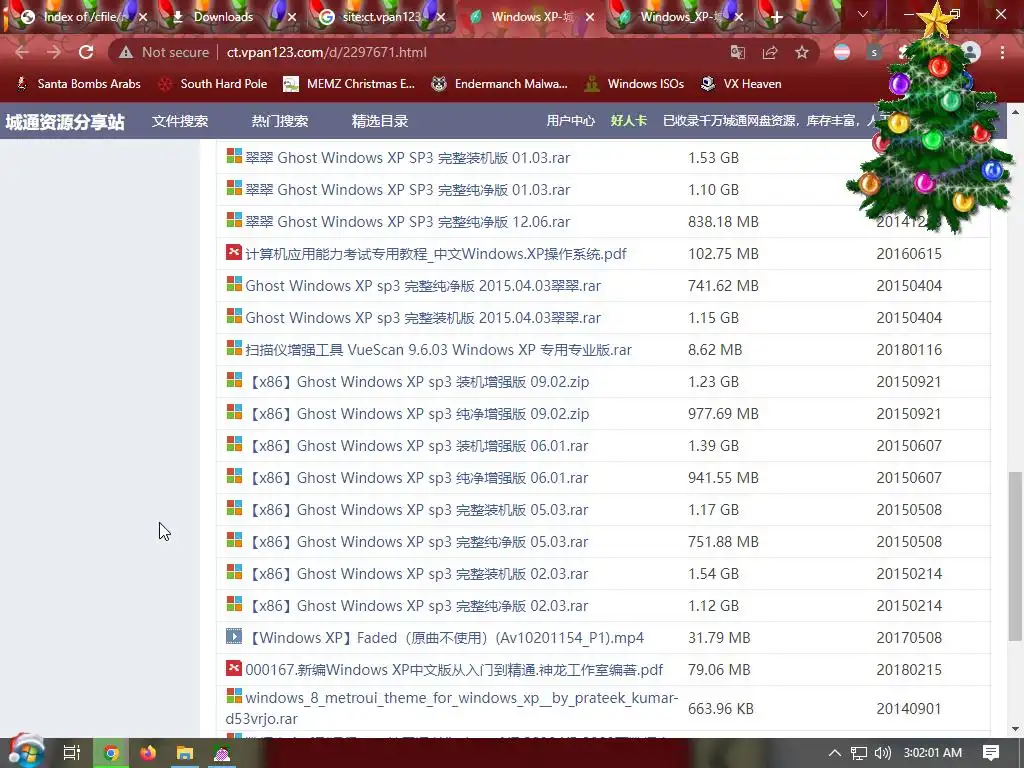
Task: Open VX Heaven bookmark
Action: coord(741,84)
